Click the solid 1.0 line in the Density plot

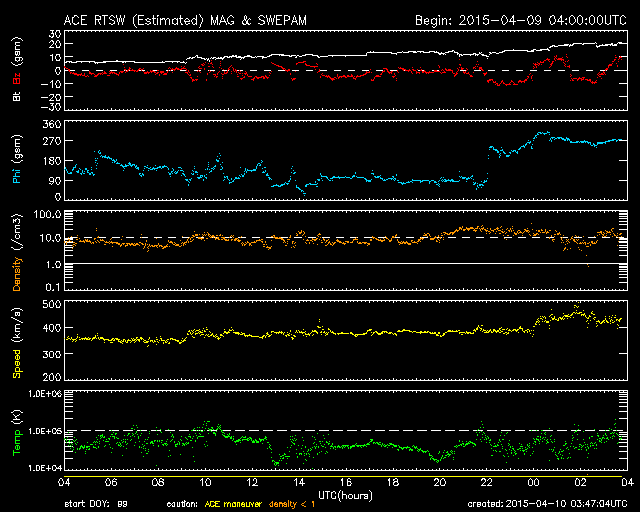[x=346, y=264]
